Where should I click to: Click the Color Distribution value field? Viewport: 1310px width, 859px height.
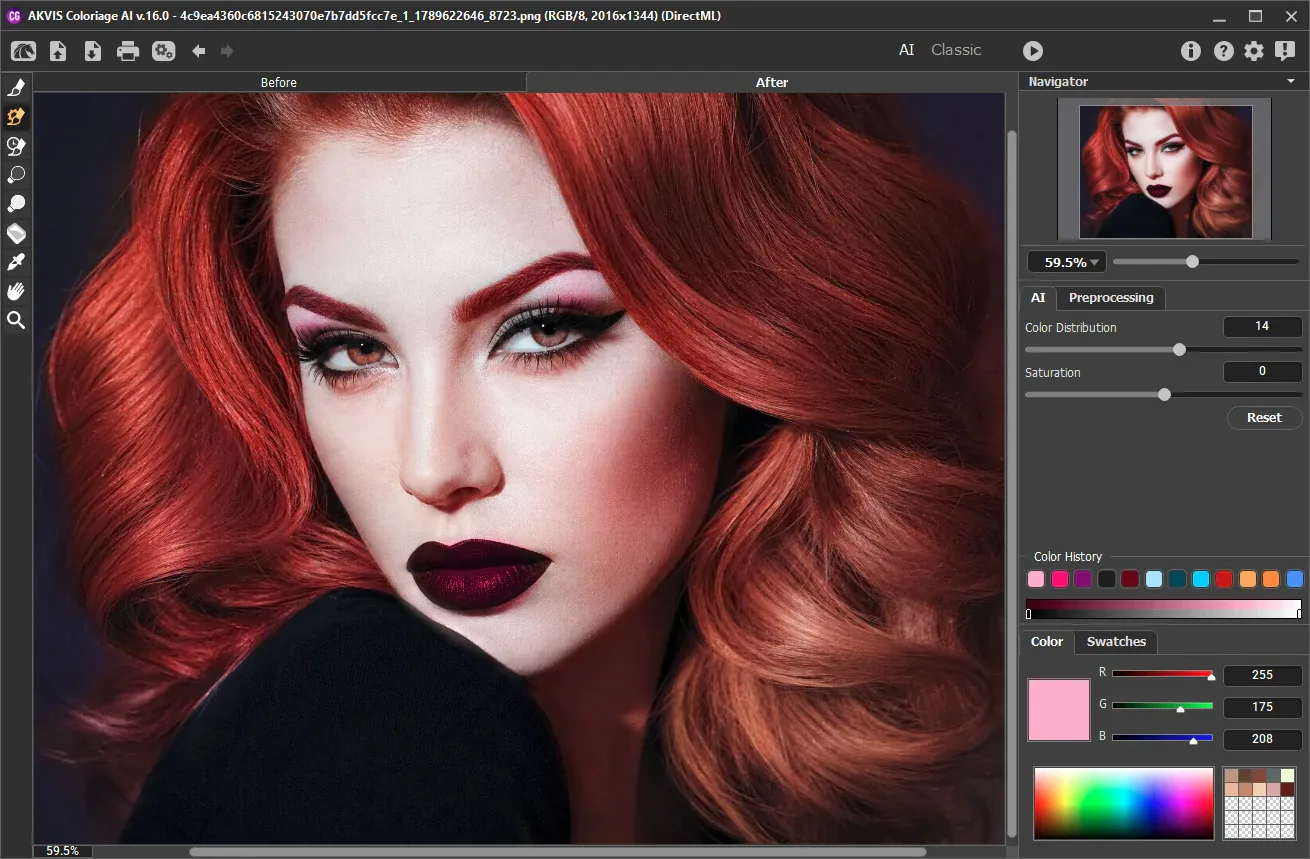pos(1262,327)
